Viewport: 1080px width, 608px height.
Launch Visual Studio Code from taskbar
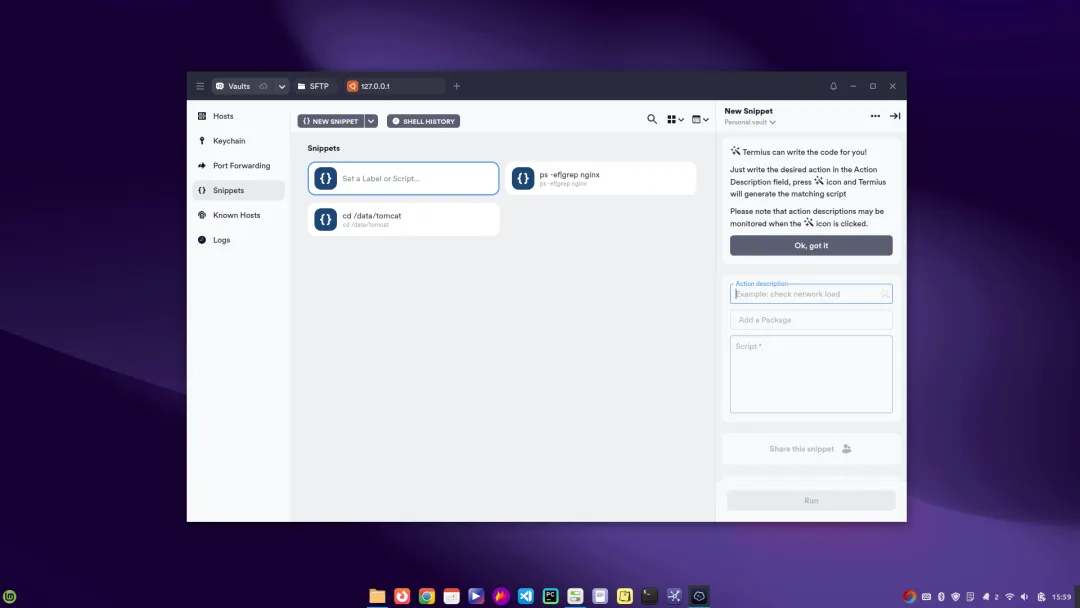[x=526, y=596]
